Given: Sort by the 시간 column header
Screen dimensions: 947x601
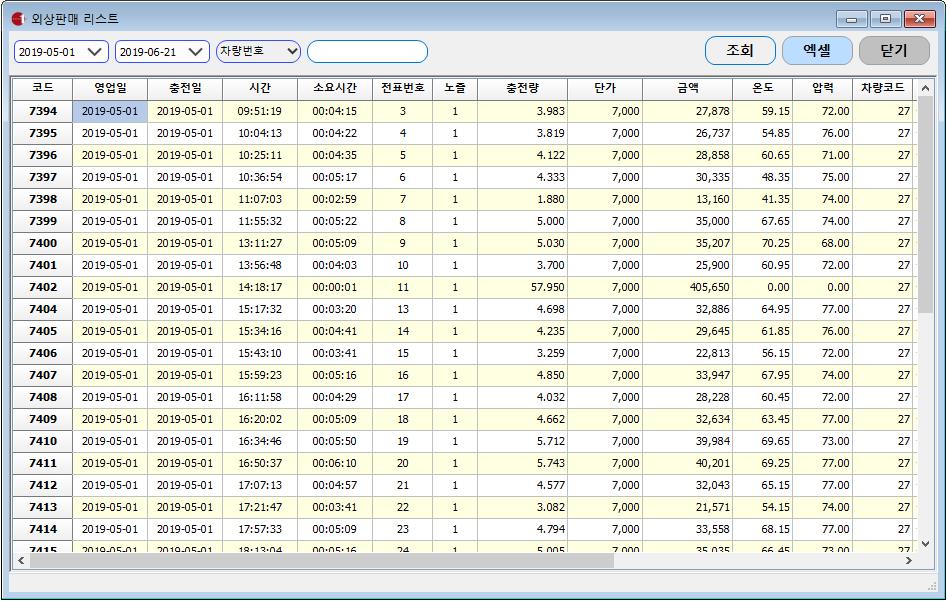Looking at the screenshot, I should click(260, 88).
